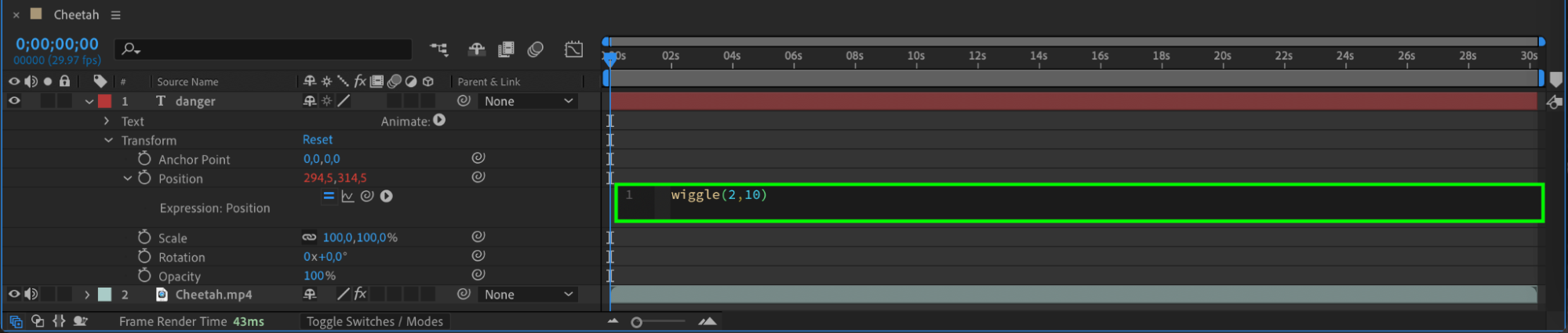Open the Graph Editor
The image size is (1568, 333).
[x=573, y=49]
